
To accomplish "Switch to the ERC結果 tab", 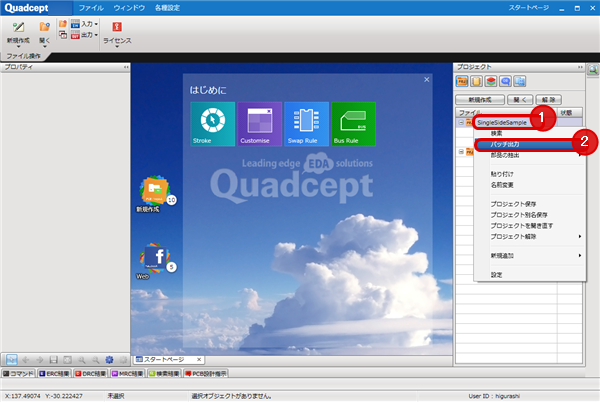I will [54, 374].
